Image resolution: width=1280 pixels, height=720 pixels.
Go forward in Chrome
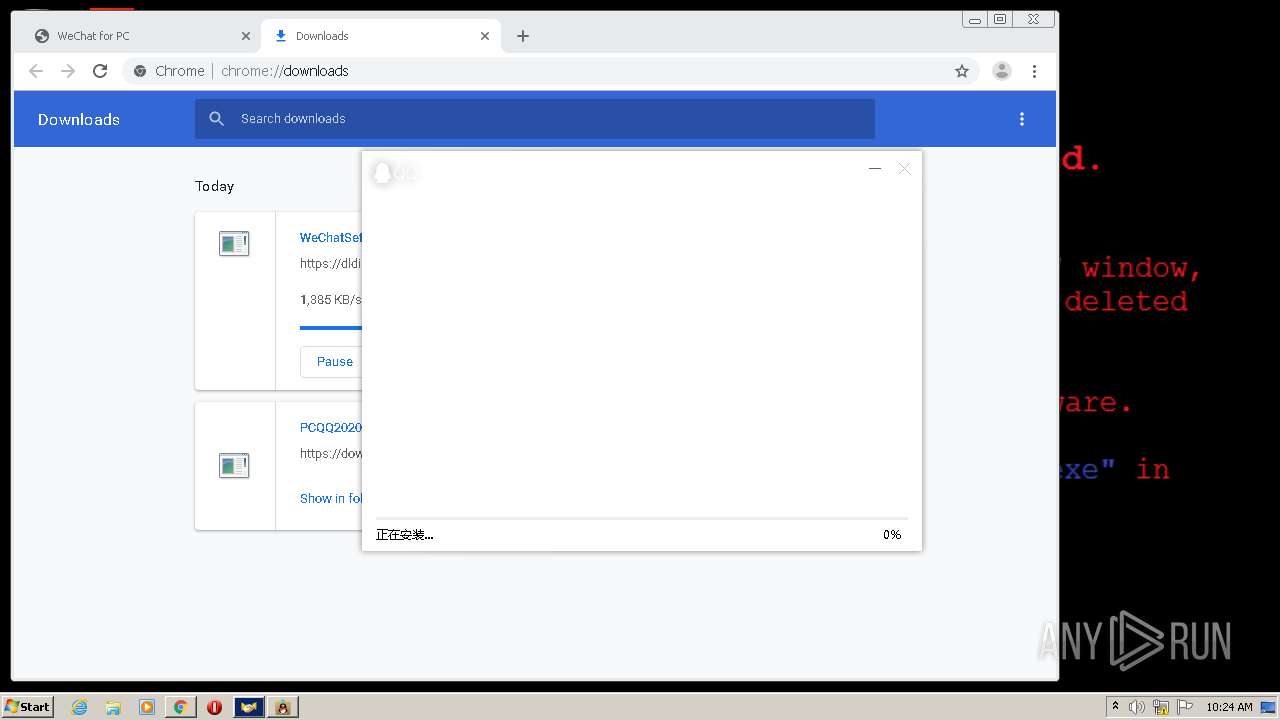click(x=68, y=71)
